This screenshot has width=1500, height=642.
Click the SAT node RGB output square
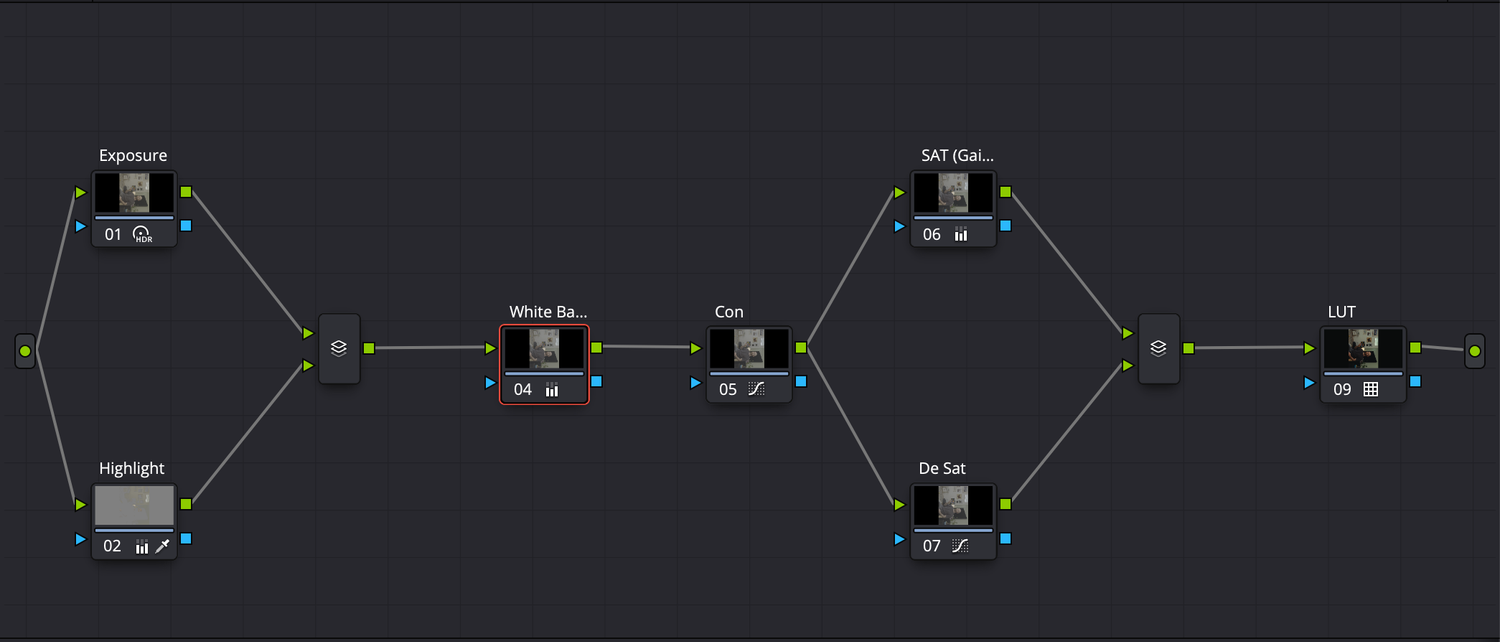click(x=1005, y=192)
